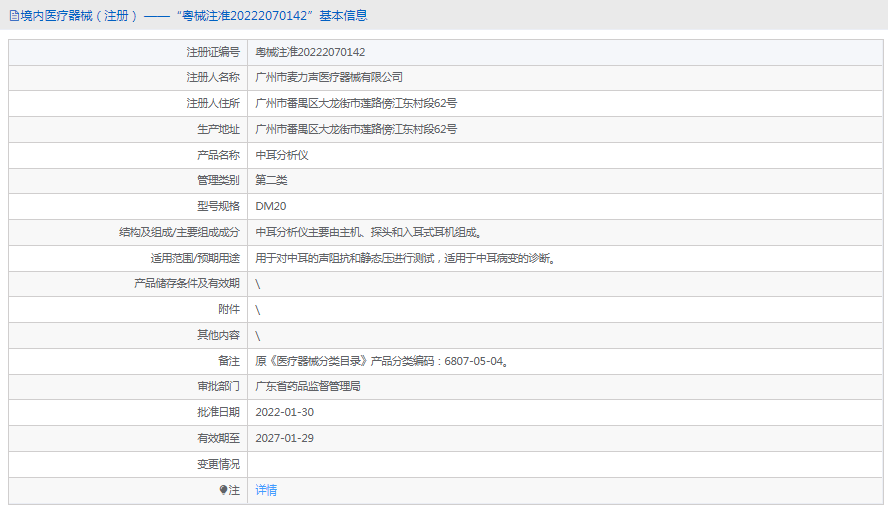
Task: Click approving department 广东省药品监督管理局
Action: pyautogui.click(x=308, y=387)
